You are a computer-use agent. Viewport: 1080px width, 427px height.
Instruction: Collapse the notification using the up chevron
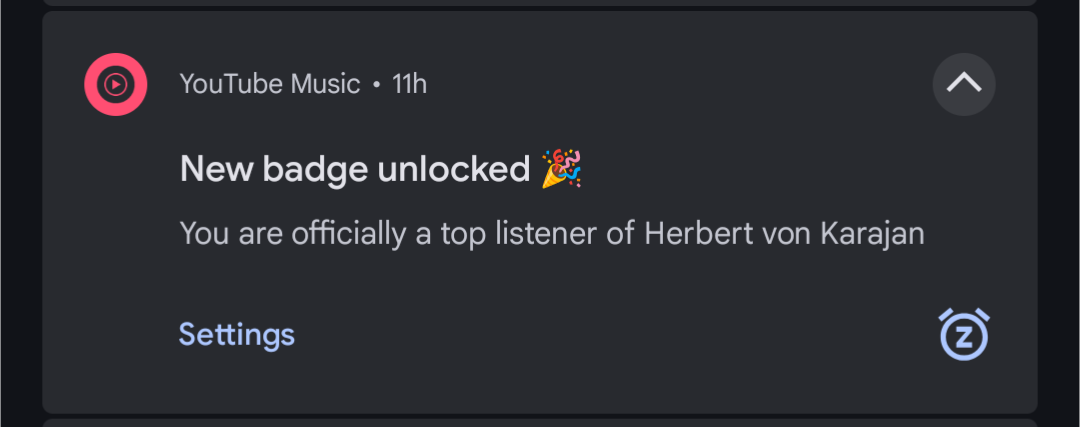pos(964,85)
